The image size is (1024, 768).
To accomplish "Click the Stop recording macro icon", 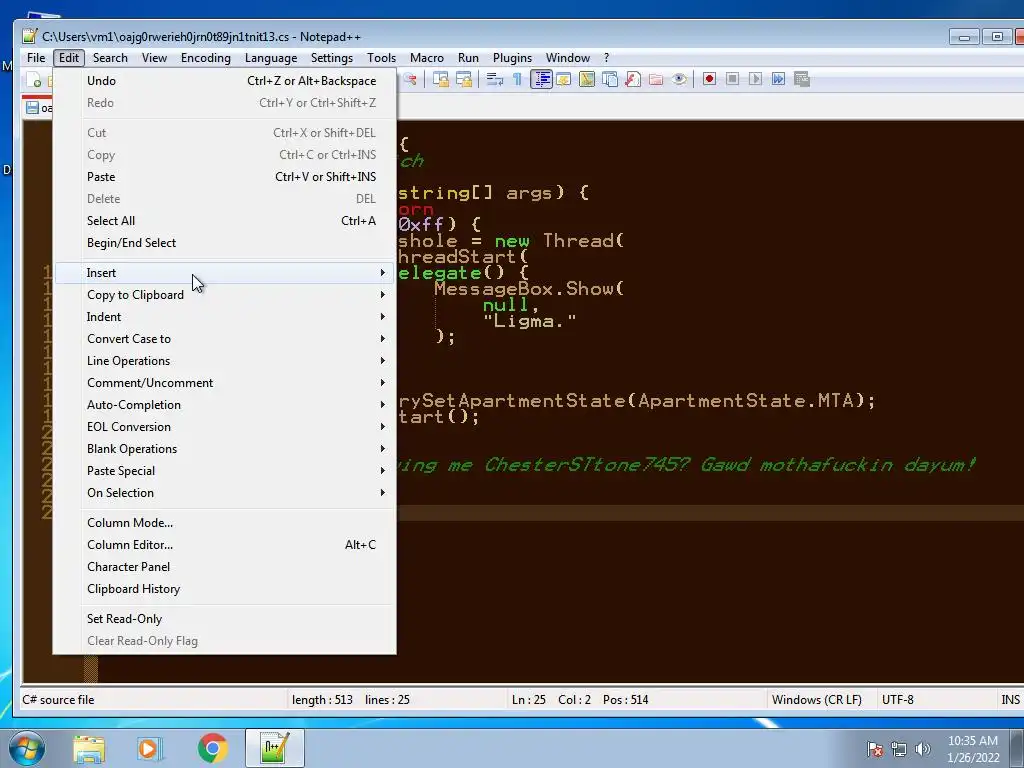I will tap(733, 80).
